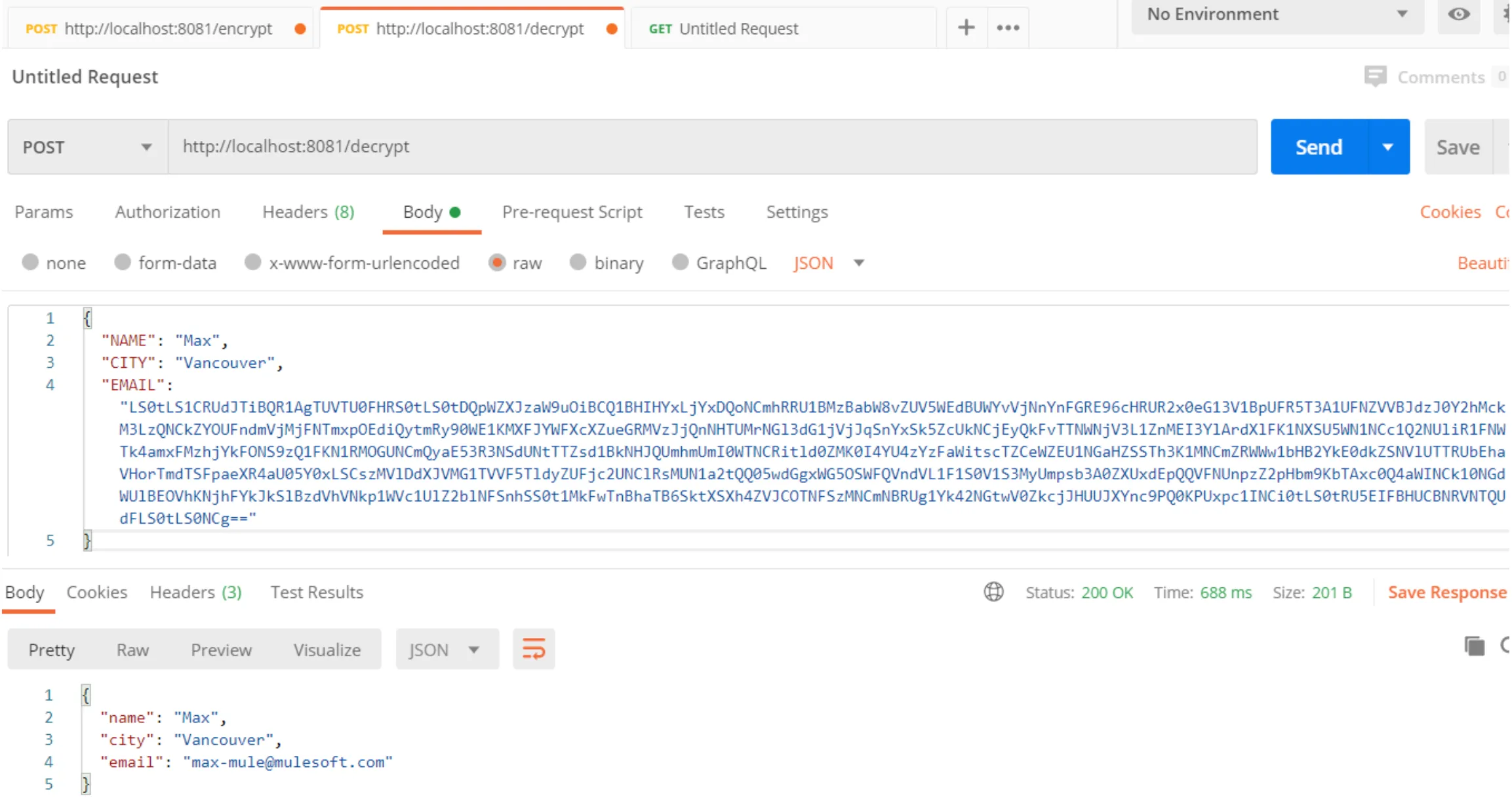Viewport: 1512px width, 805px height.
Task: Open the No Environment dropdown
Action: coord(1277,14)
